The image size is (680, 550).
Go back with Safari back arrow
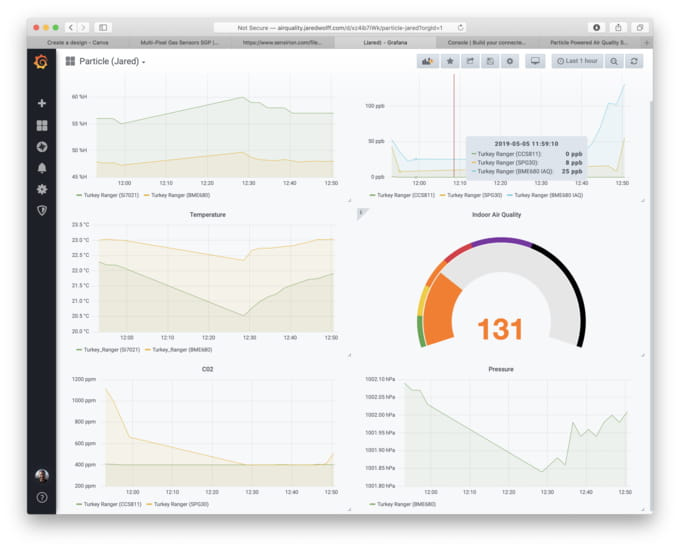tap(71, 27)
